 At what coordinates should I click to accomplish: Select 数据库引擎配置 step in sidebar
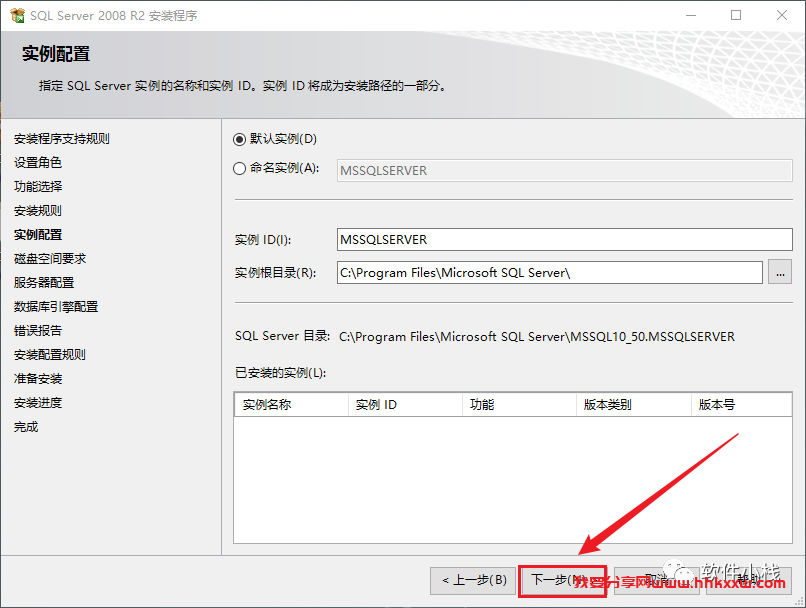click(x=56, y=307)
